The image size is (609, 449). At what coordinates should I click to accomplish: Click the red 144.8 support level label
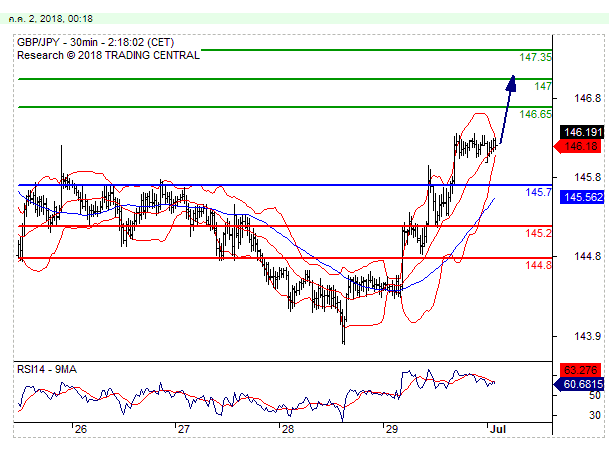pyautogui.click(x=538, y=265)
